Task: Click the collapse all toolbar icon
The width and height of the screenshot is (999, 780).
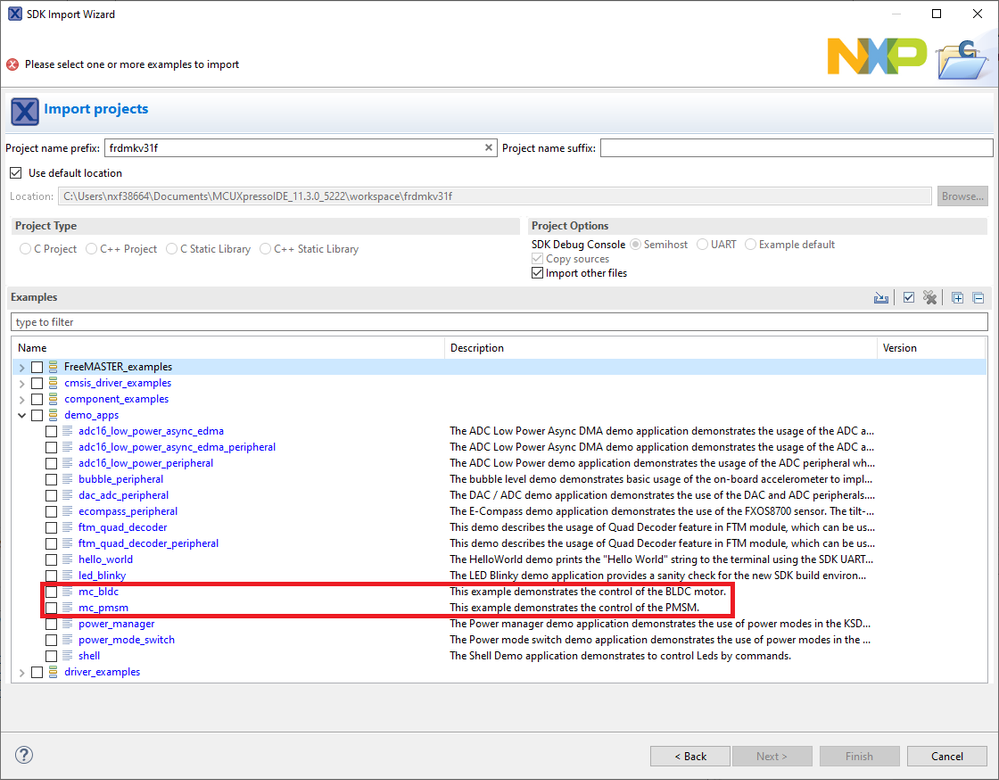Action: click(x=979, y=298)
